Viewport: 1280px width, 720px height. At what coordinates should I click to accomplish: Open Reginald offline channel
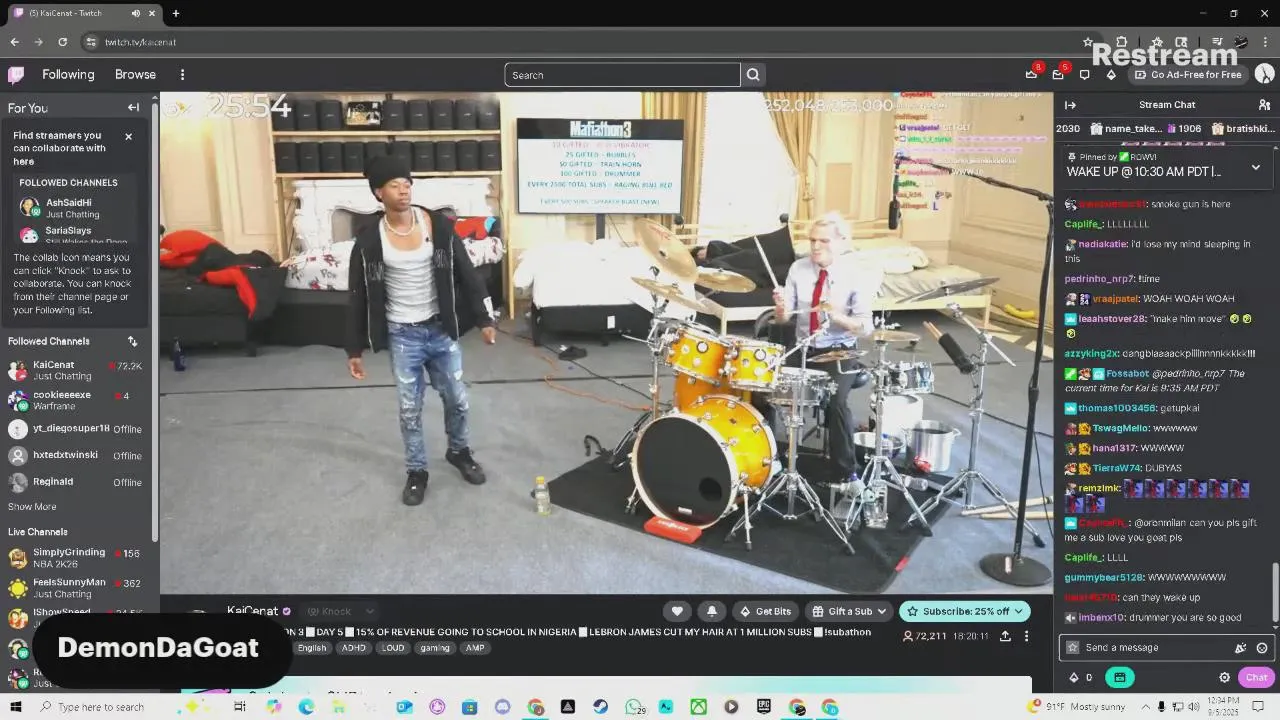75,482
